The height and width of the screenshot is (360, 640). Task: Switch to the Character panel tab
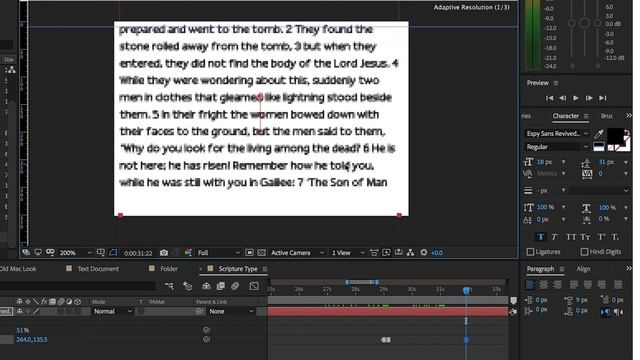click(x=565, y=116)
